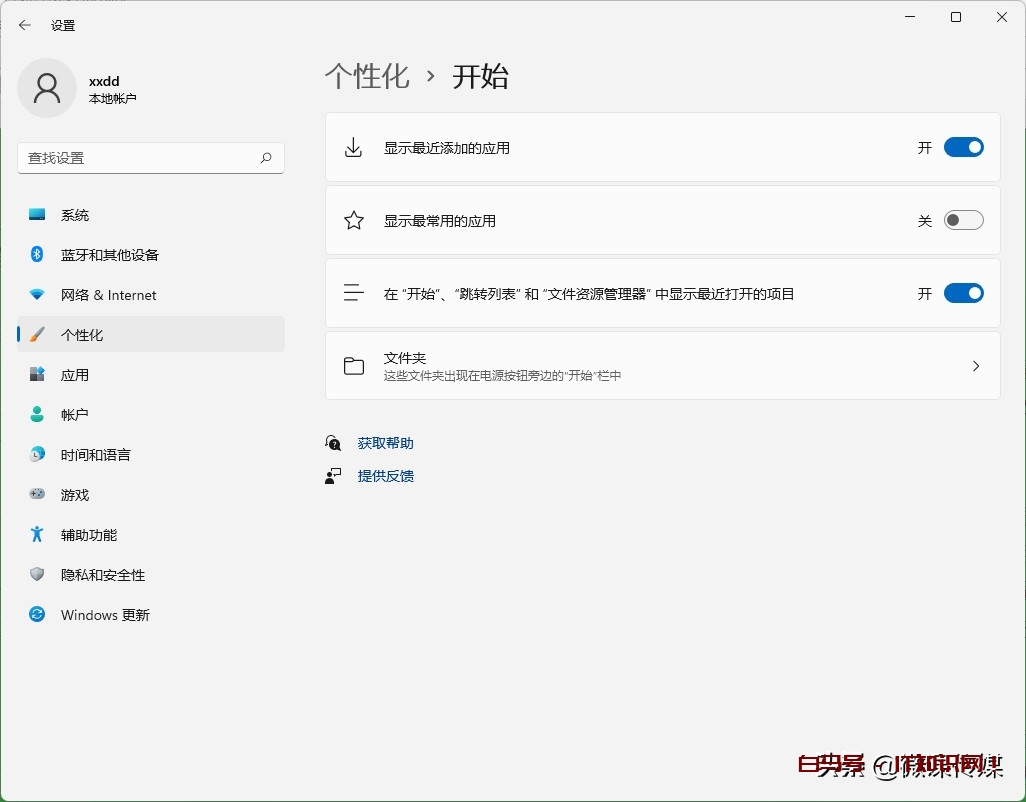
Task: Click the 网络 & Internet globe icon
Action: tap(36, 294)
